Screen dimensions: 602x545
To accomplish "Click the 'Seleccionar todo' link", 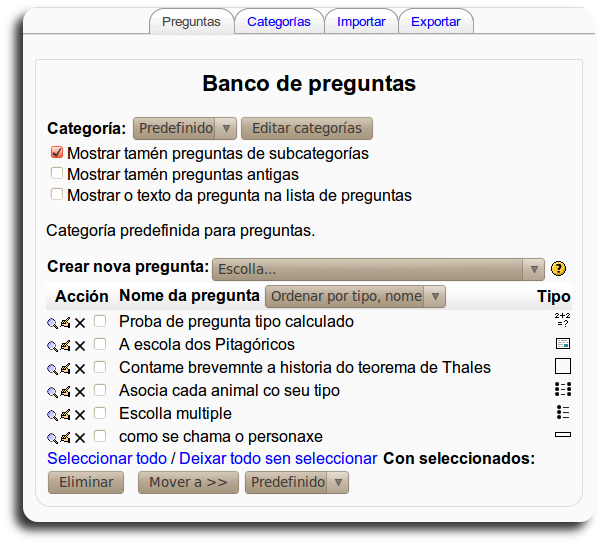I will pos(107,458).
